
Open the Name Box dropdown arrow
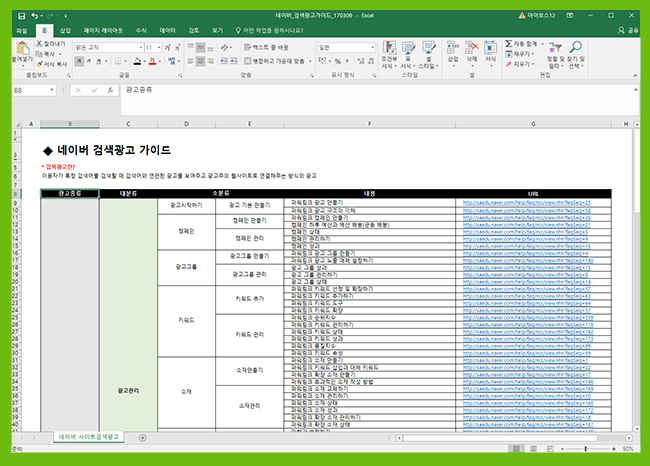click(x=52, y=90)
